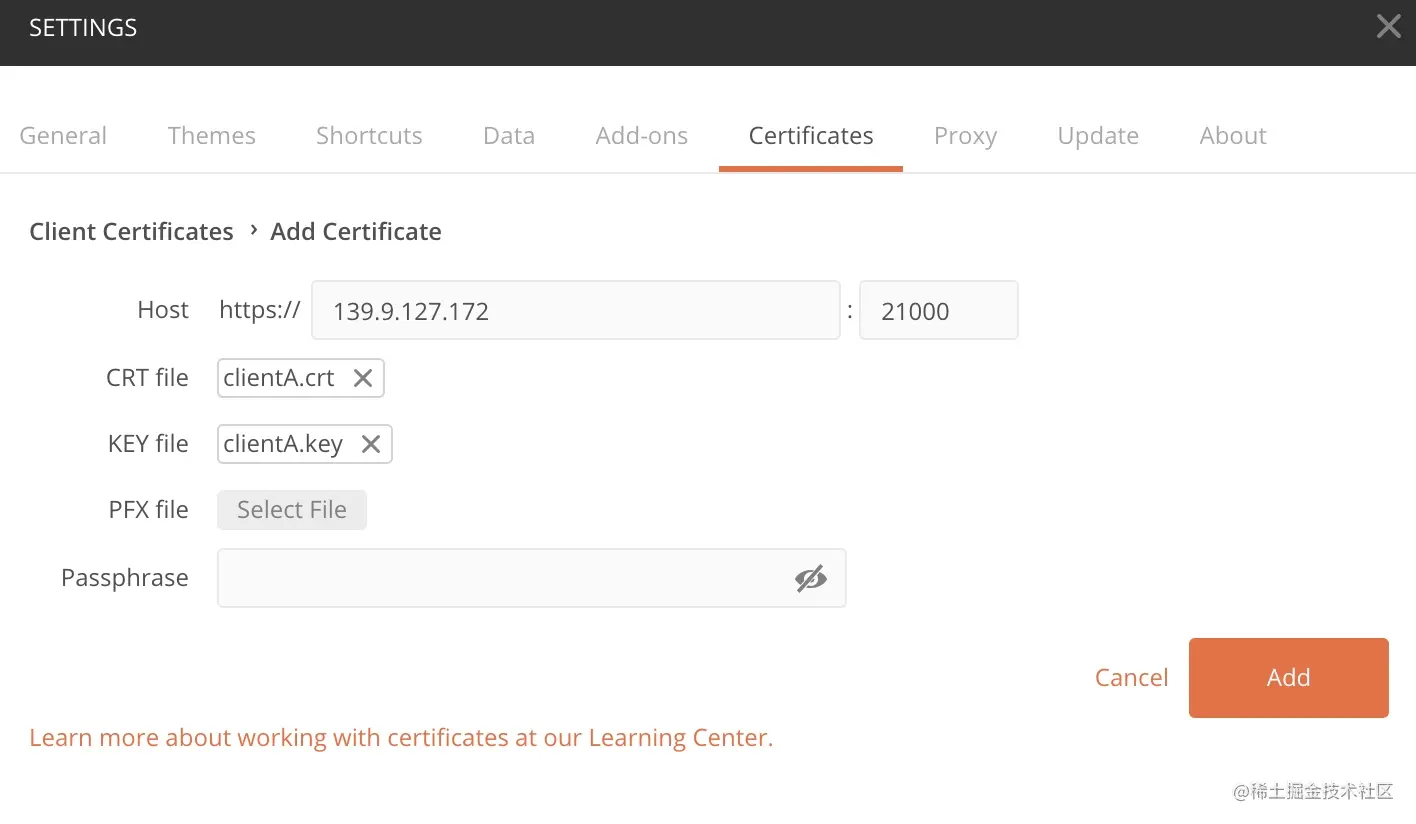Close the Settings dialog
Screen dimensions: 1416x824
pyautogui.click(x=1389, y=27)
